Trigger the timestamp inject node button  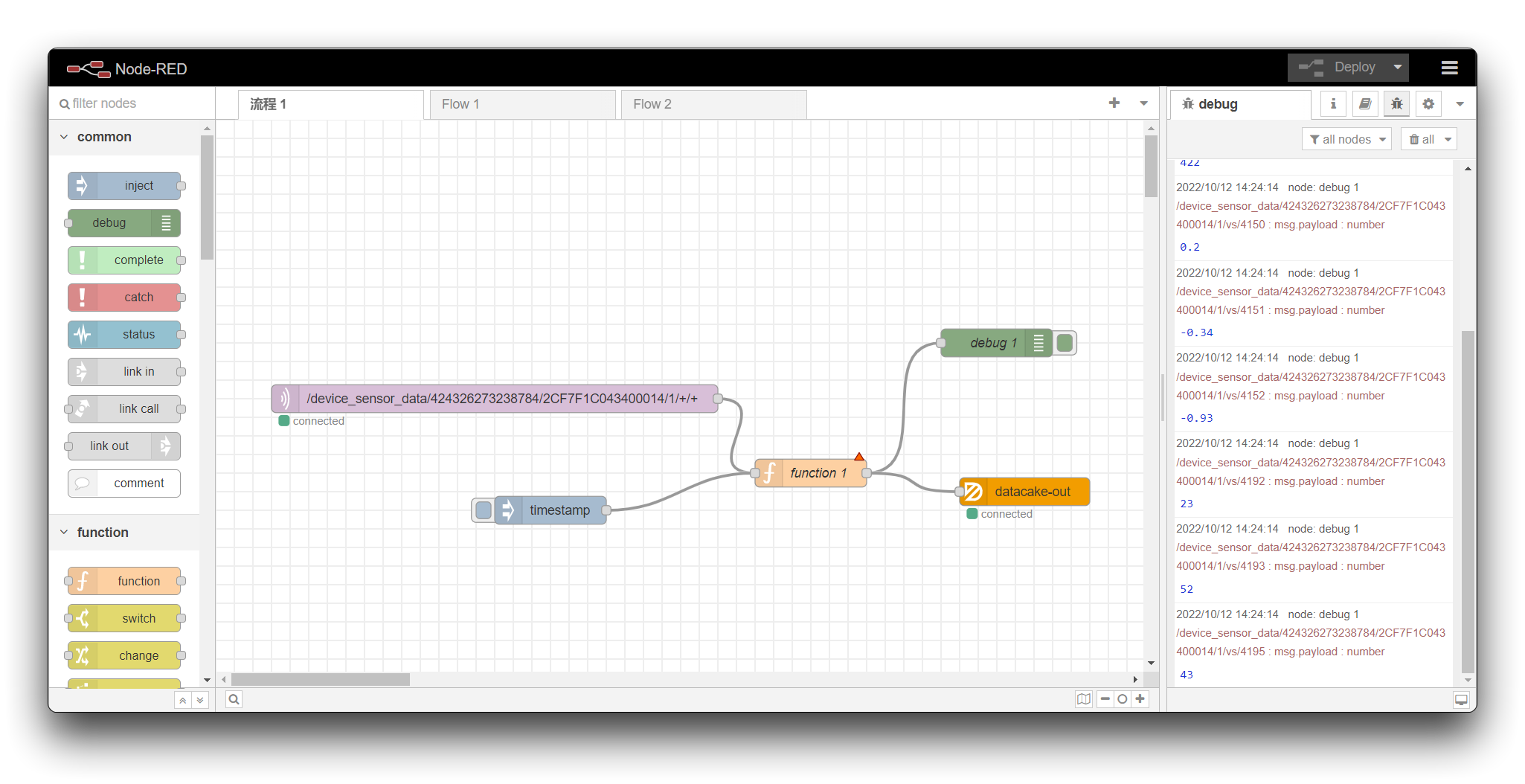pyautogui.click(x=484, y=510)
